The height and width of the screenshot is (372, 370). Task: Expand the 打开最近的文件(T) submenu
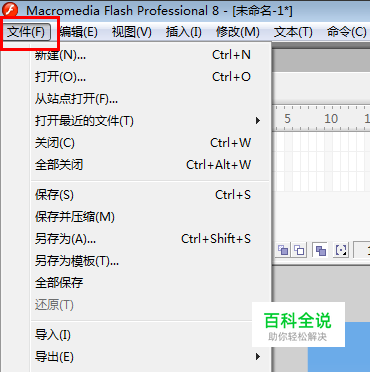150,121
